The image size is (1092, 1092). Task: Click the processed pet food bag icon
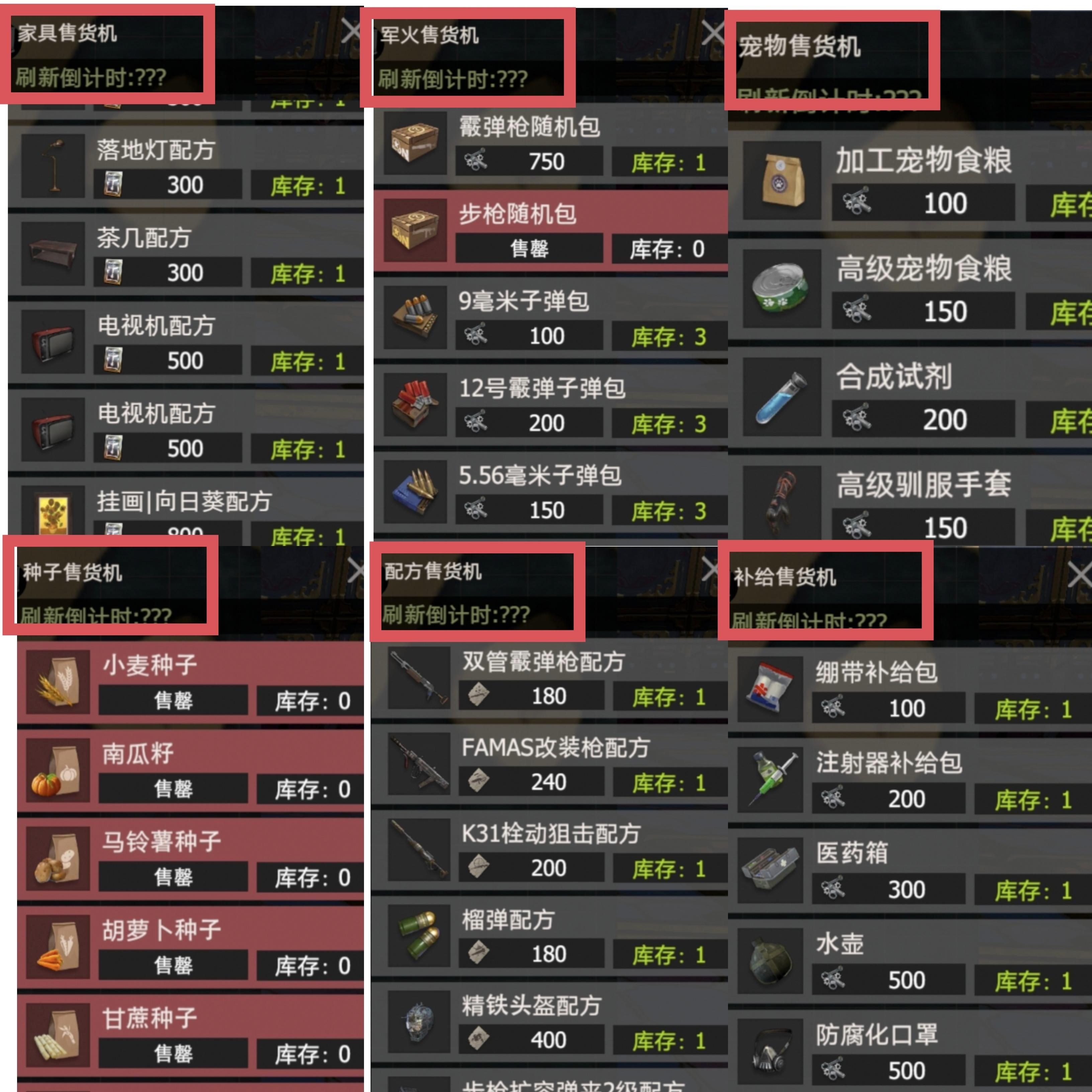tap(782, 180)
